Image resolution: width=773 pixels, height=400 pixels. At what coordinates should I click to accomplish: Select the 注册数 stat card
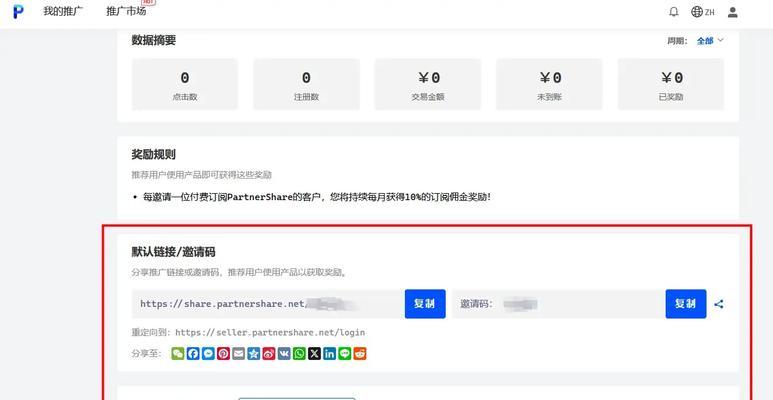click(306, 84)
